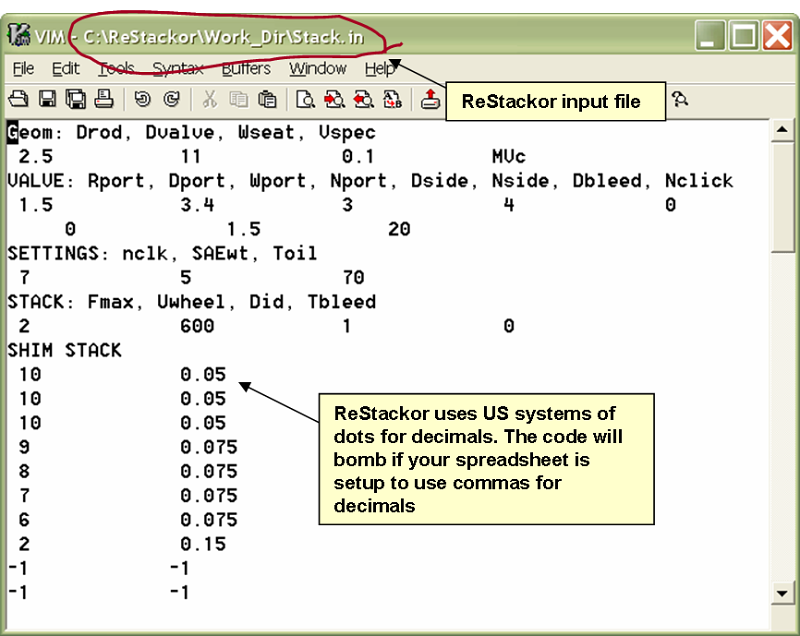Click the scrollbar up arrow
The image size is (800, 636).
pos(782,130)
